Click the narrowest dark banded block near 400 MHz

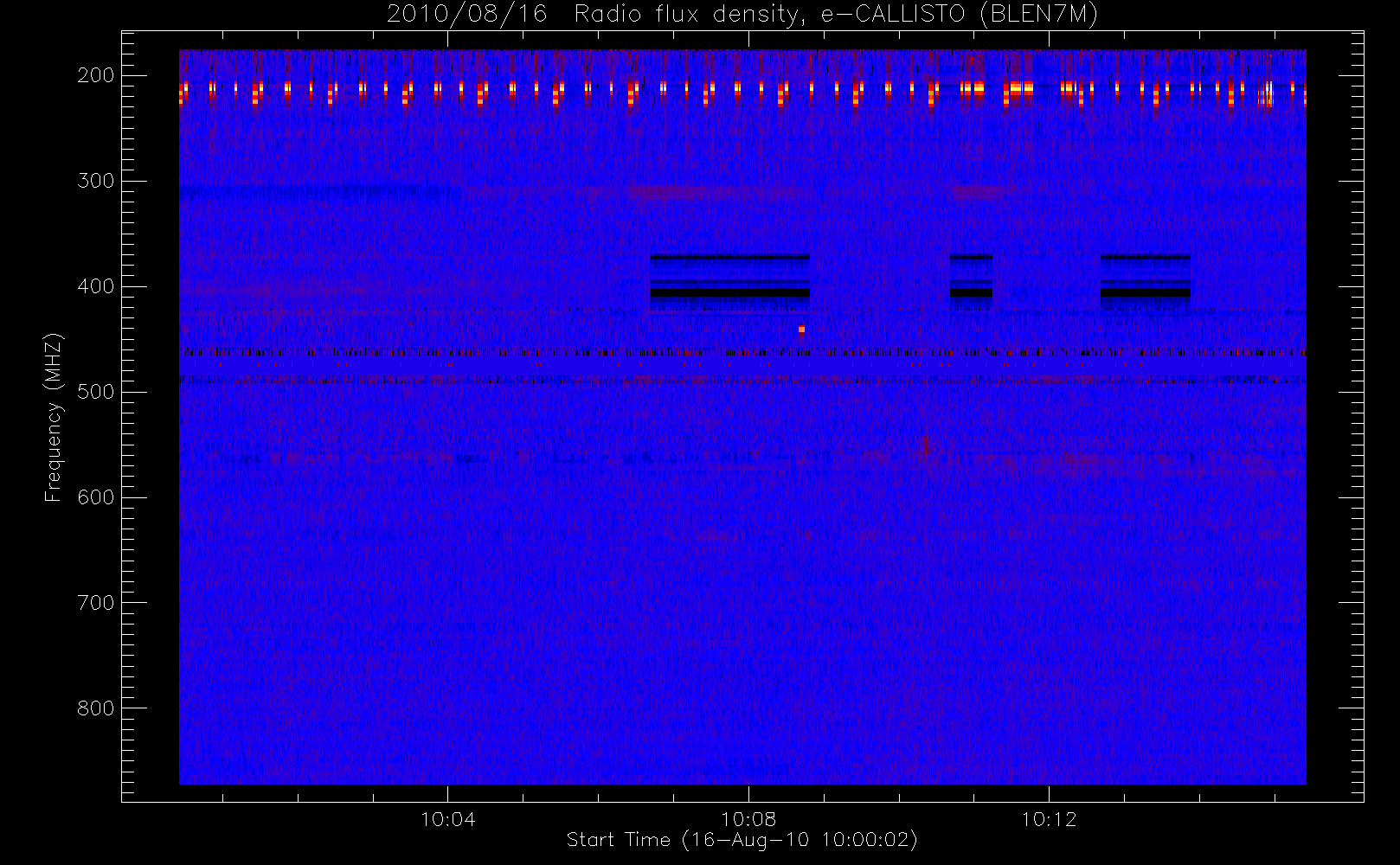(x=971, y=282)
